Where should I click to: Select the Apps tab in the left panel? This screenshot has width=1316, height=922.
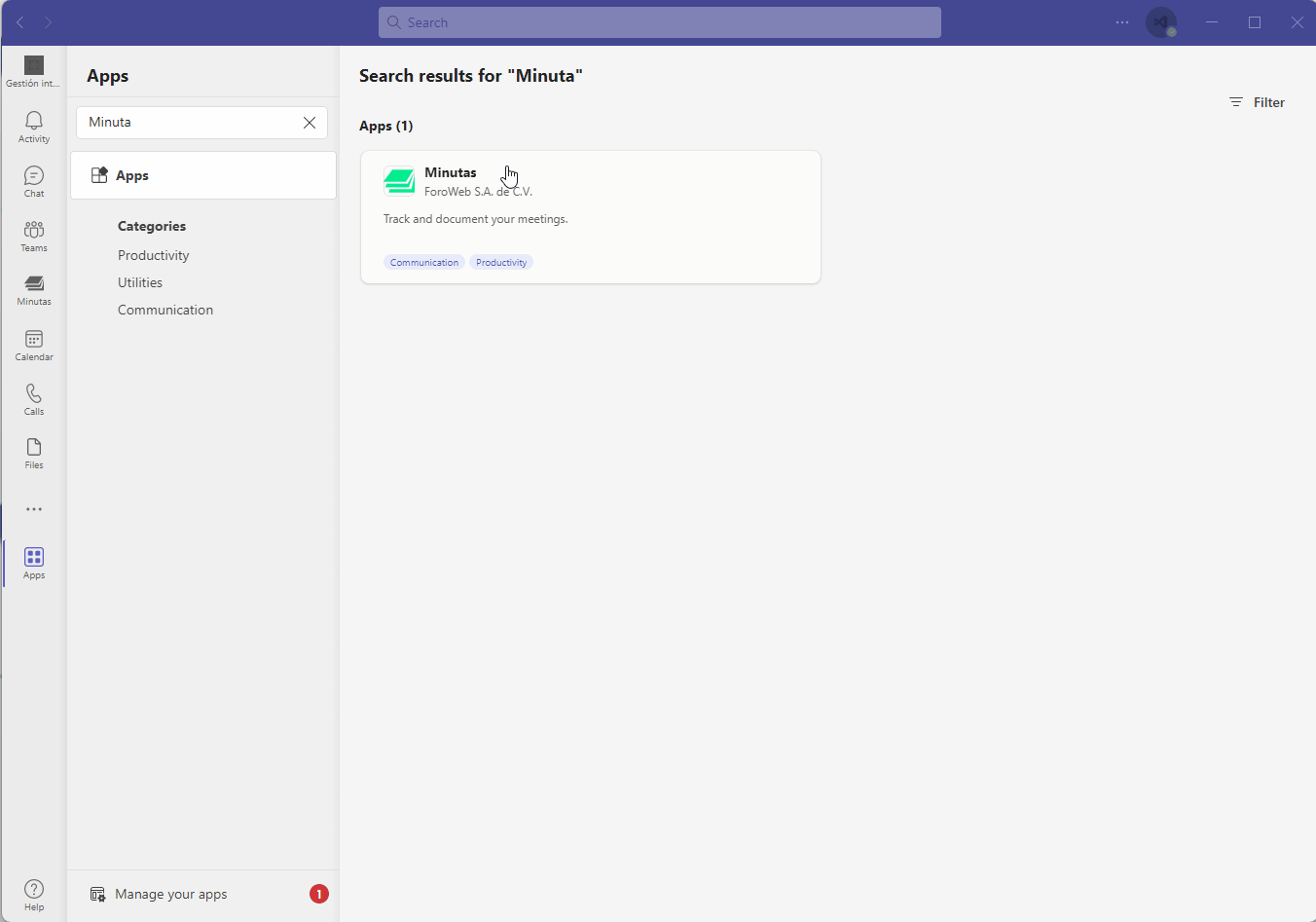click(203, 175)
